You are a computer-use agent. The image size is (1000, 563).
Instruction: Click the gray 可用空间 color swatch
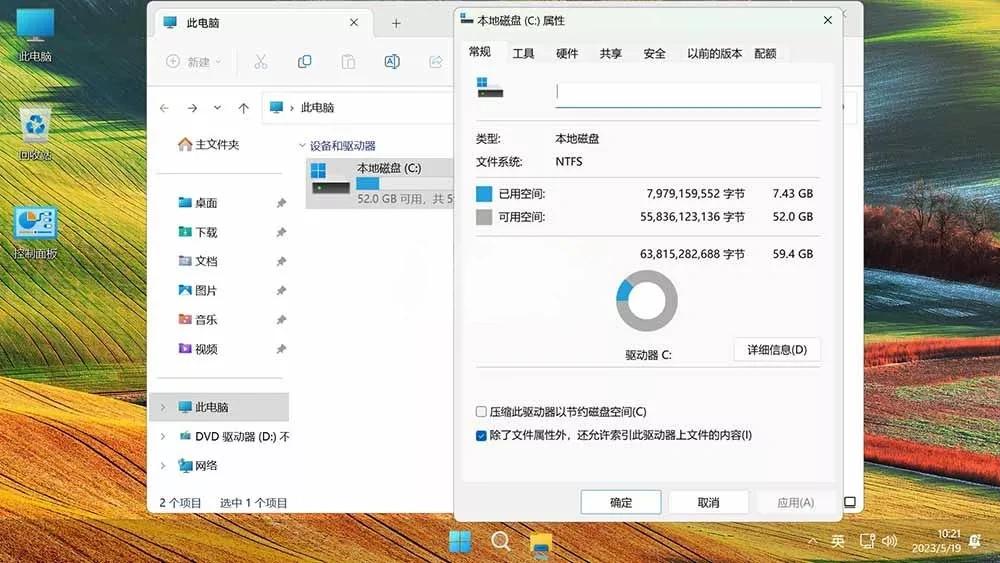pyautogui.click(x=484, y=217)
